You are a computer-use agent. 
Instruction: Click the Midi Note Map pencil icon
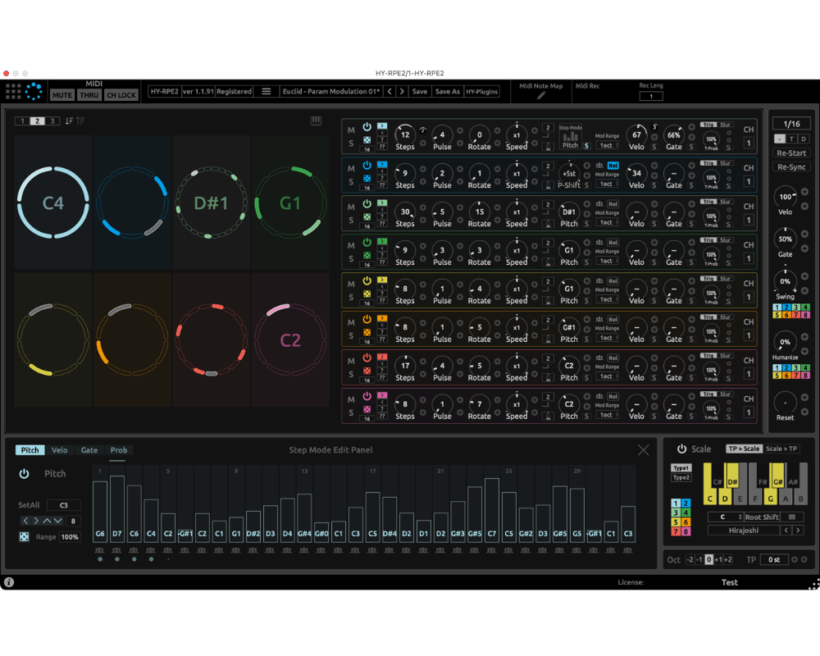pyautogui.click(x=541, y=96)
